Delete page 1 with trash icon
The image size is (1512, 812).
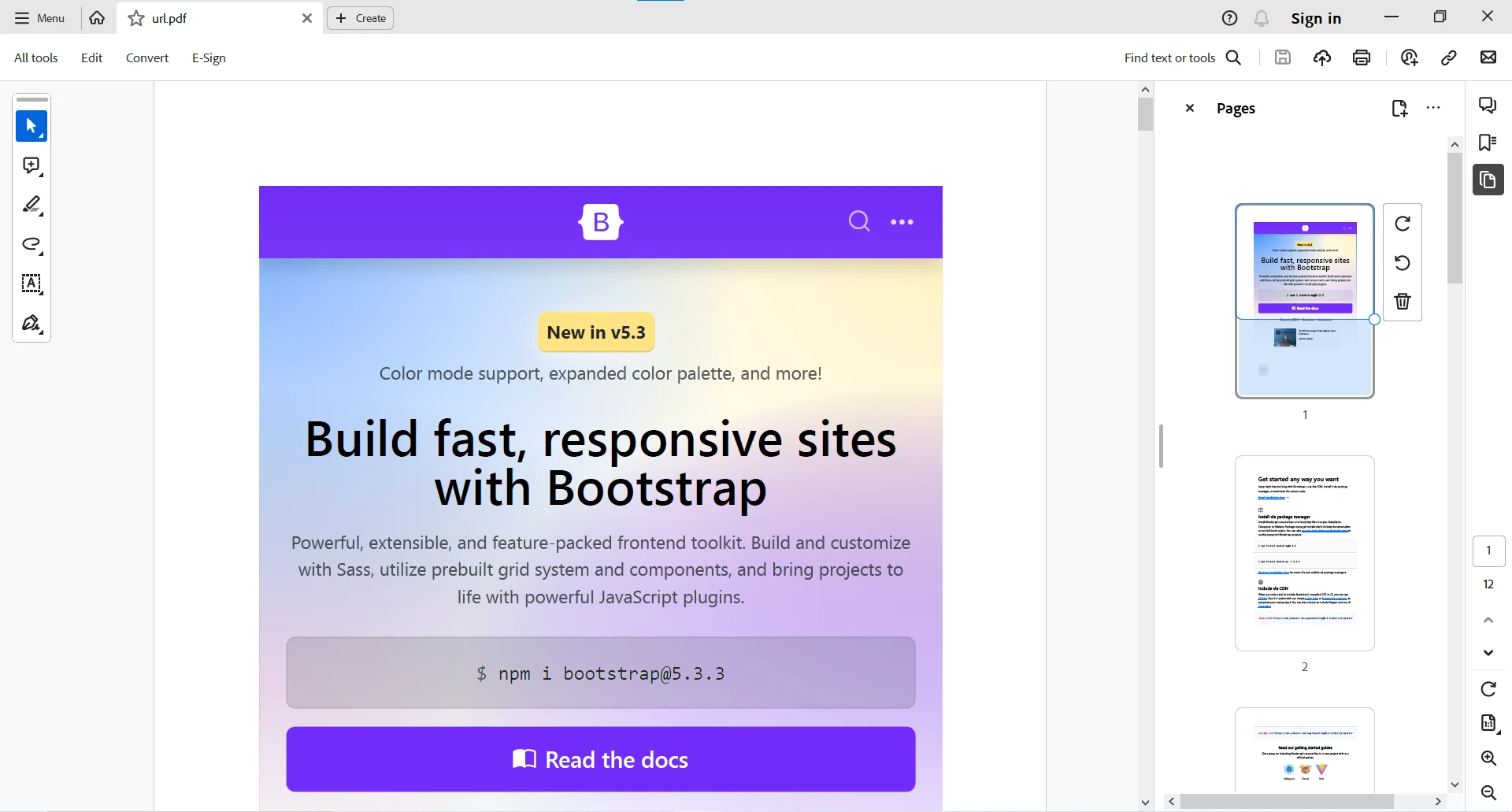coord(1403,301)
